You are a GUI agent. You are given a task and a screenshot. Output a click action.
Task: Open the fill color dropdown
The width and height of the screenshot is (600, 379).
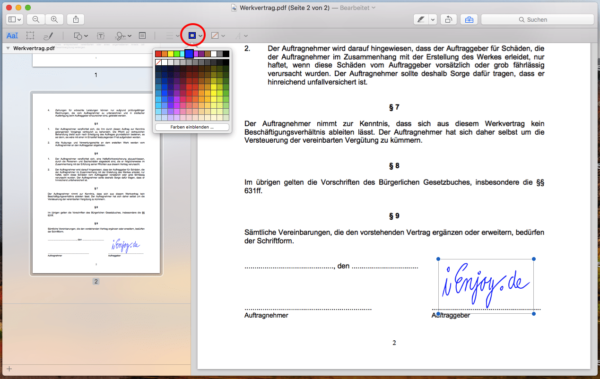click(218, 36)
